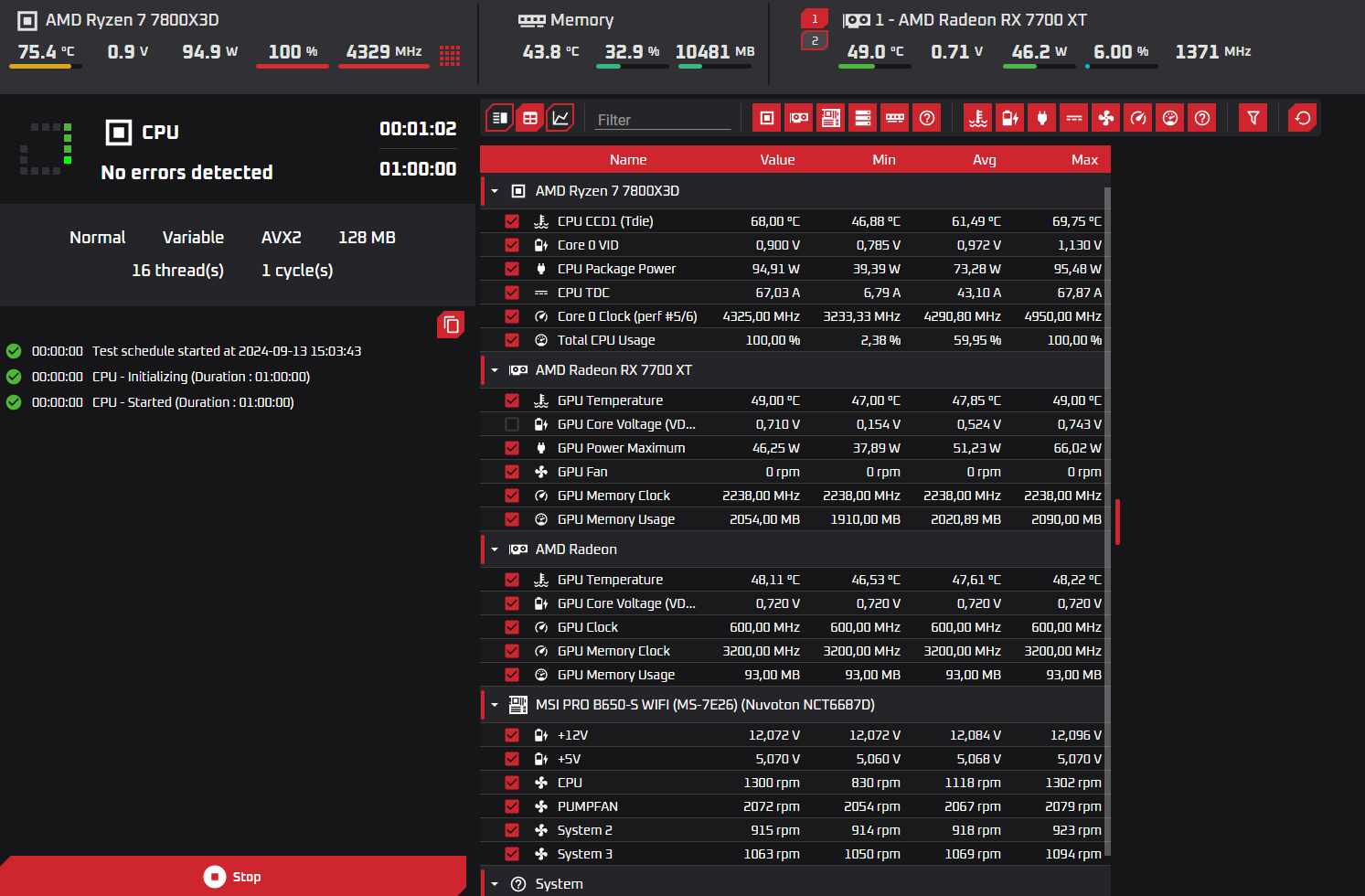Click the 'Core 0 Clock (perf #5/6)' row name
This screenshot has height=896, width=1365.
pos(627,316)
